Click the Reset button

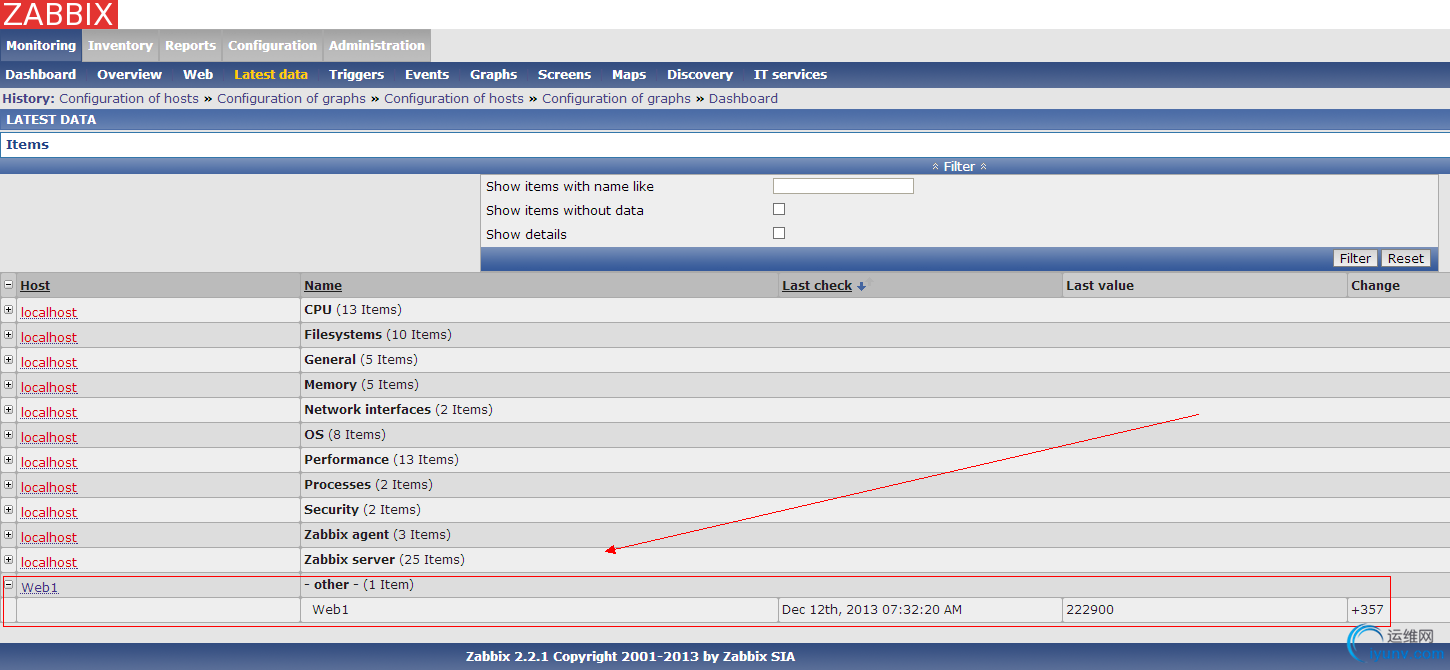click(x=1405, y=258)
